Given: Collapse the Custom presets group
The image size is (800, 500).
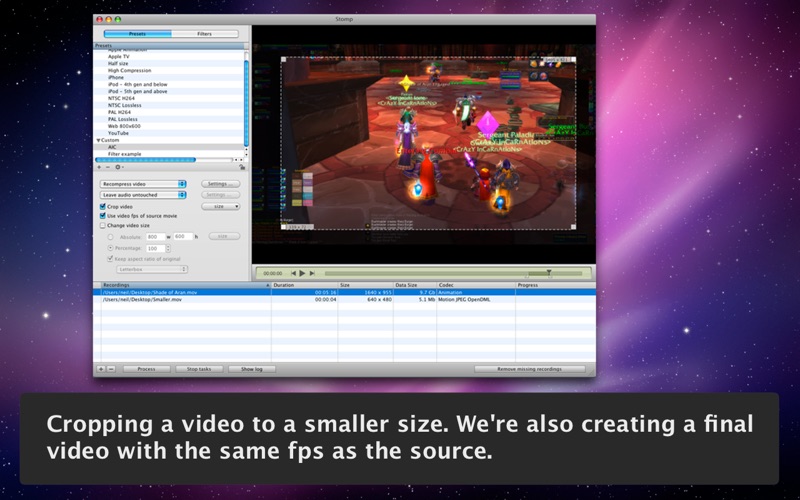Looking at the screenshot, I should tap(98, 140).
